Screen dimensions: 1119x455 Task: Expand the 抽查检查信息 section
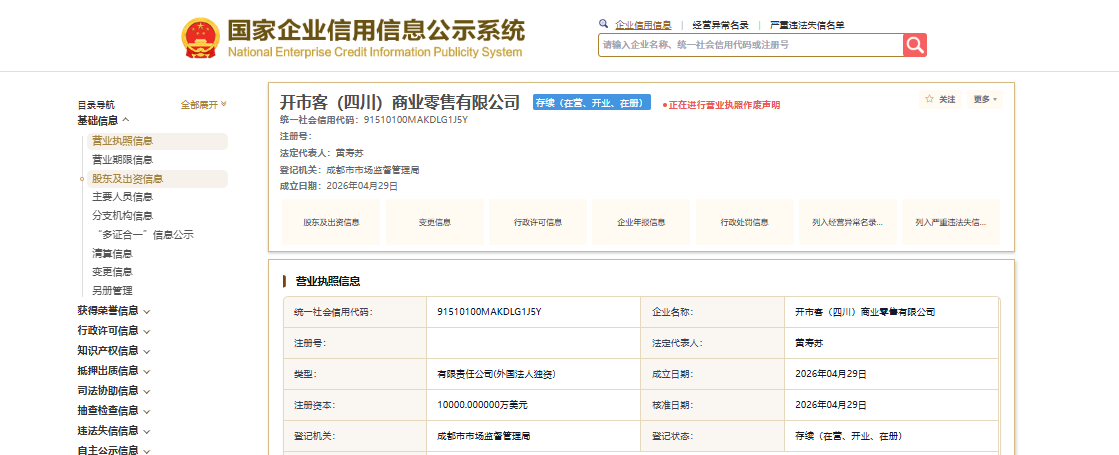click(x=113, y=411)
